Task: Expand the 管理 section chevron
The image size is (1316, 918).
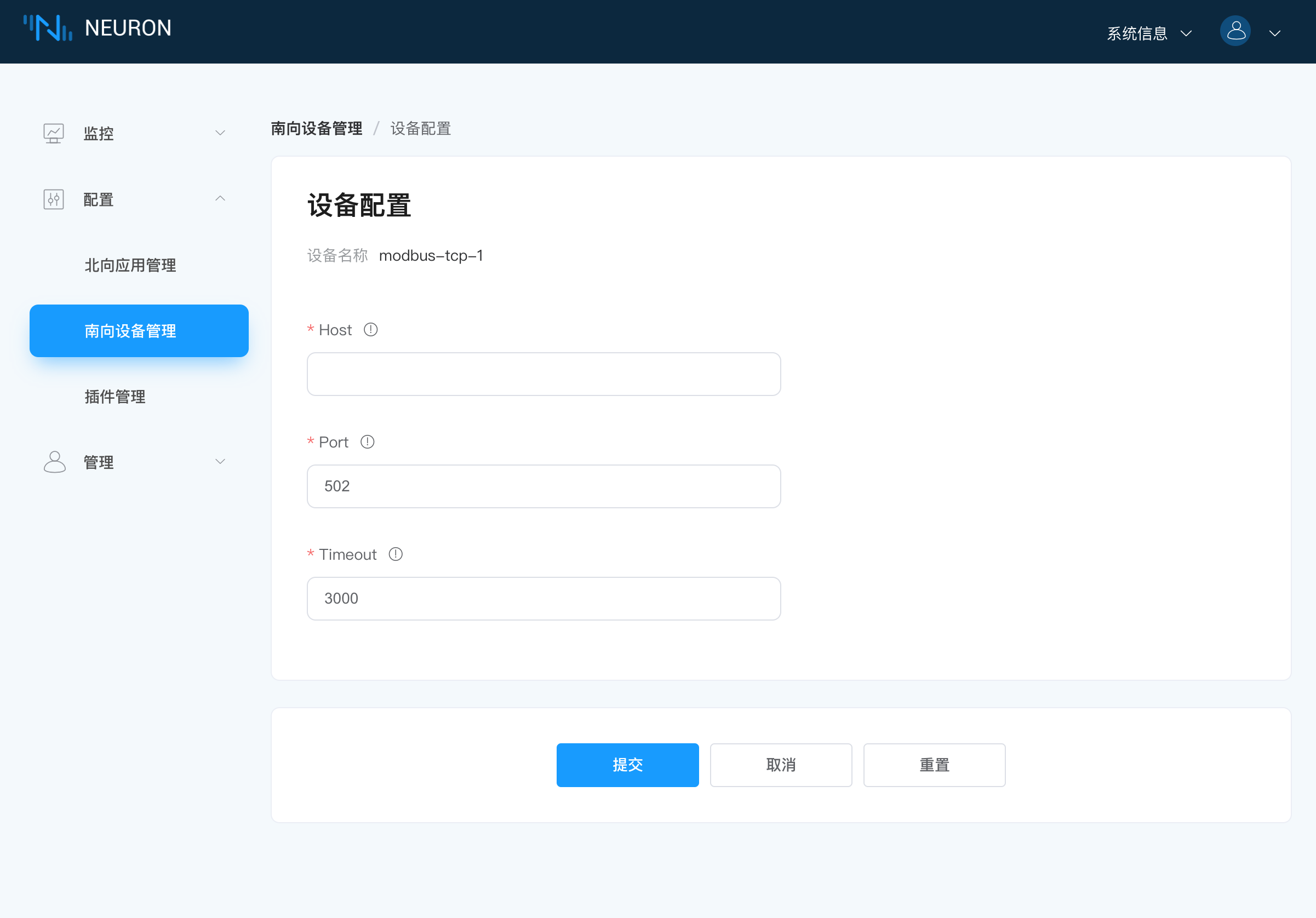Action: point(220,461)
